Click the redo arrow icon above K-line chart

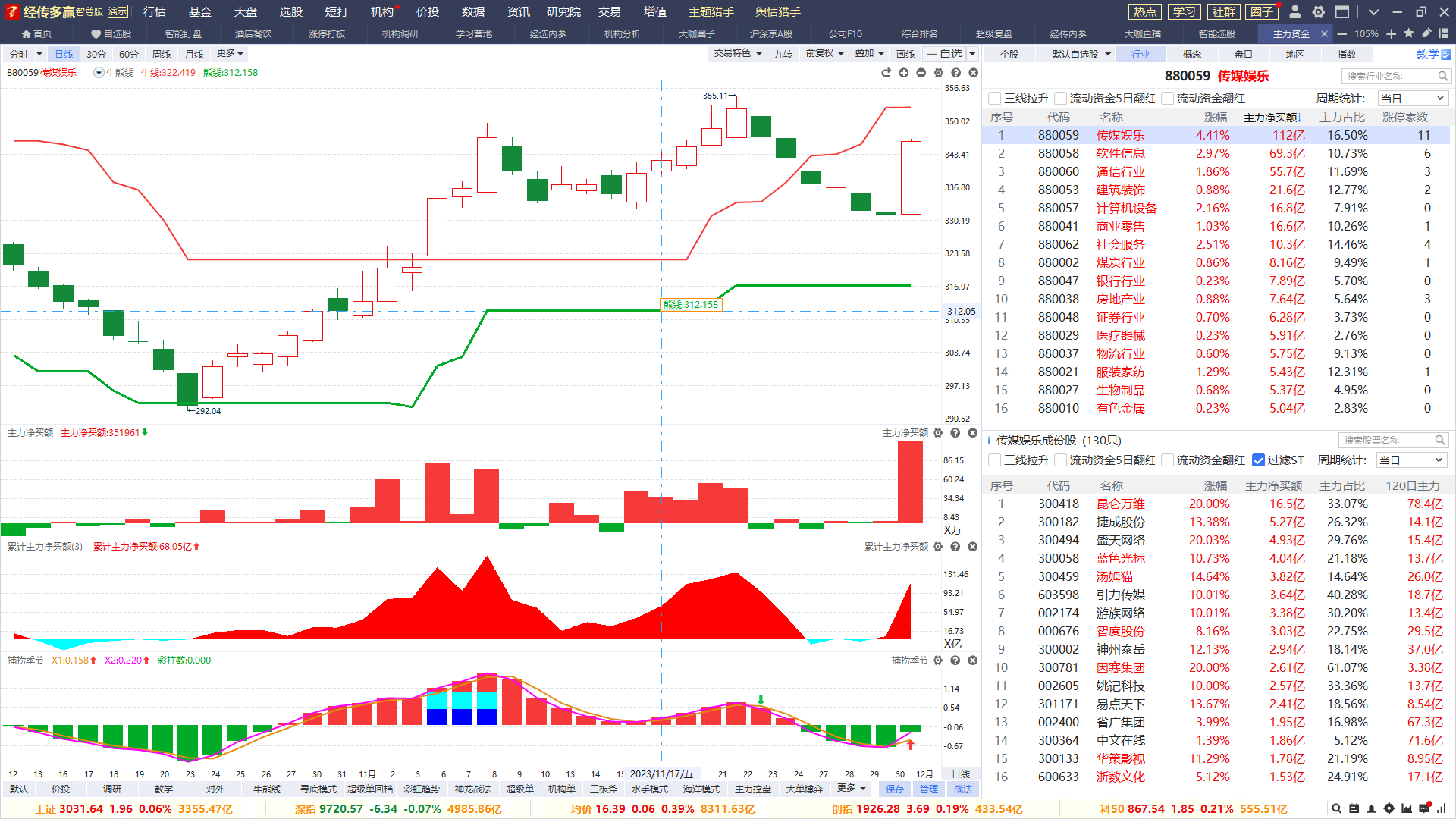(886, 73)
